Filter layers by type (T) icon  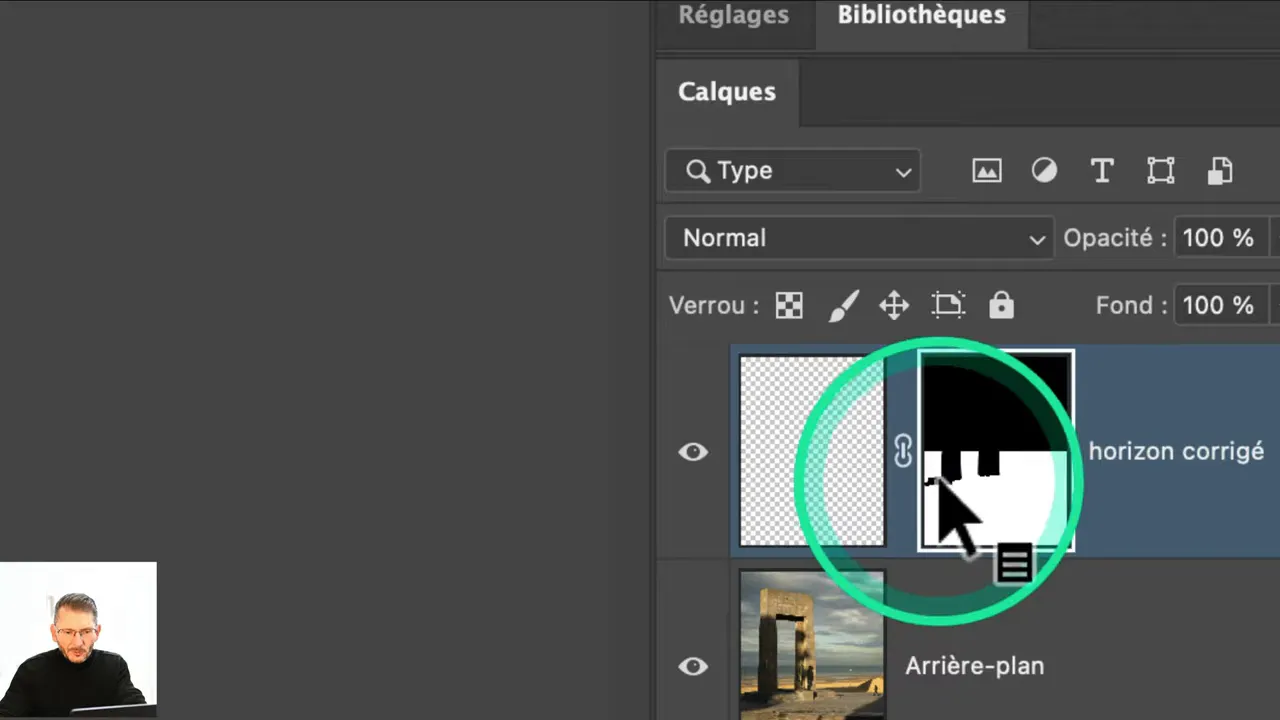[1102, 171]
